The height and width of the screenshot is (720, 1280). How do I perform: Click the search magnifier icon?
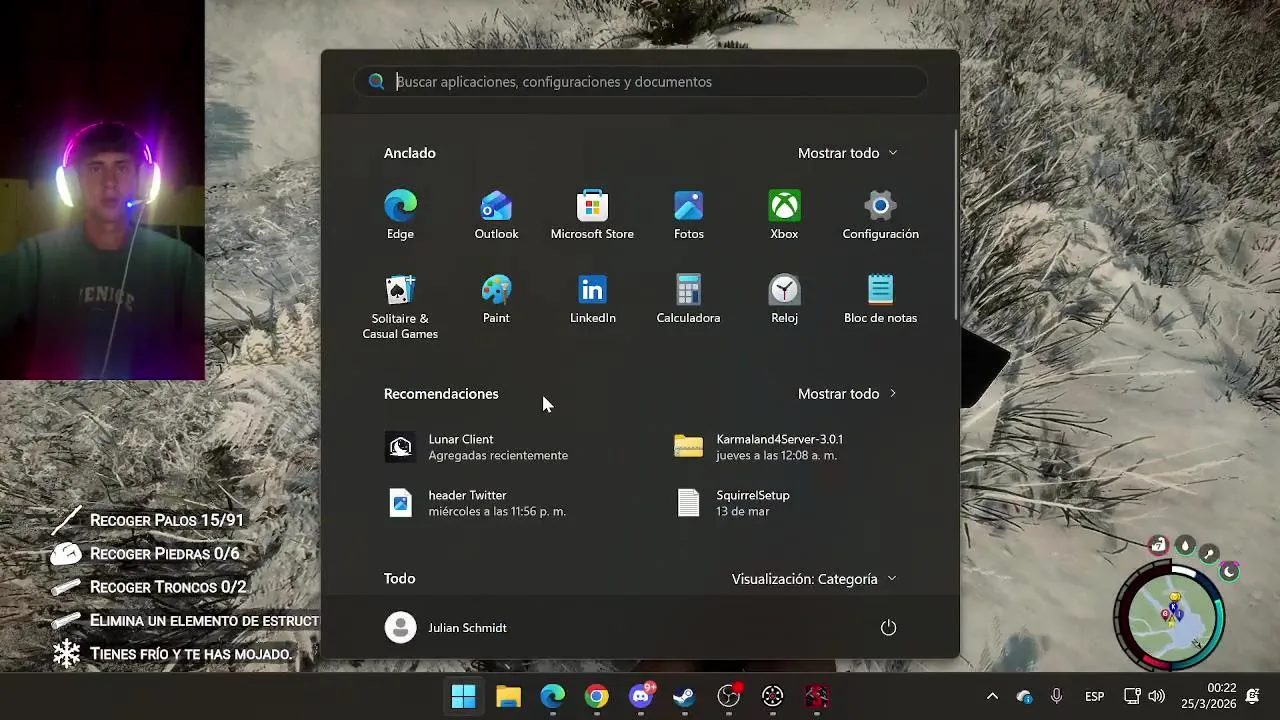tap(376, 82)
